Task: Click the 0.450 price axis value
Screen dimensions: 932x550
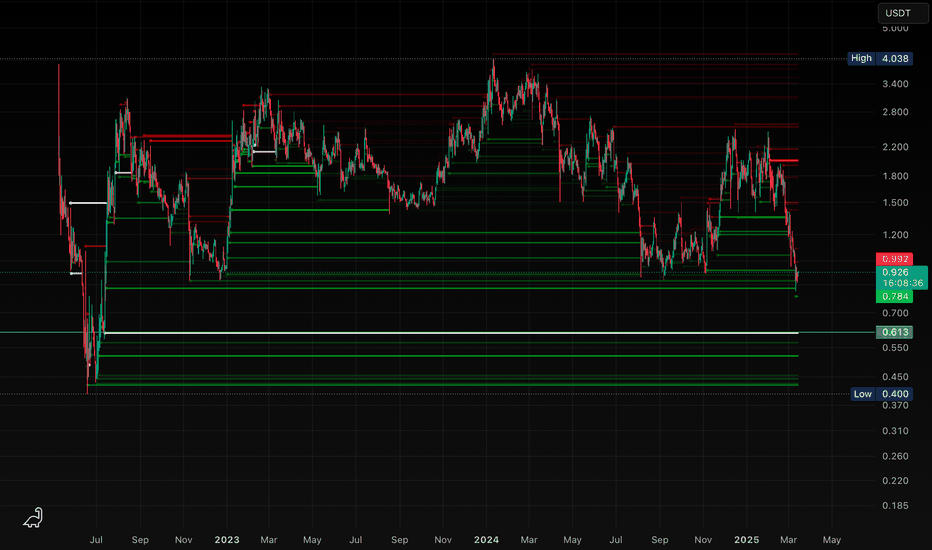Action: [895, 376]
